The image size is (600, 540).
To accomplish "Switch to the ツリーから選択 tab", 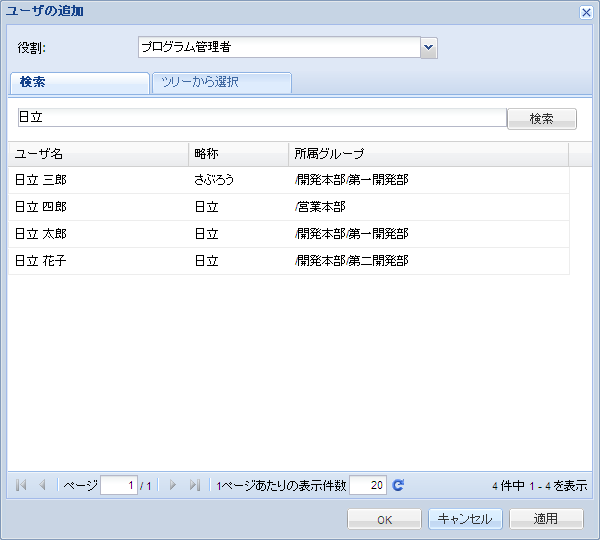I will coord(222,83).
